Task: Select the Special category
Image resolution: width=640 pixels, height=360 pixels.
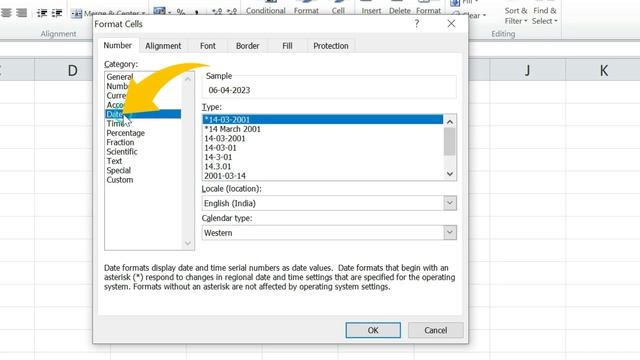Action: pos(143,170)
